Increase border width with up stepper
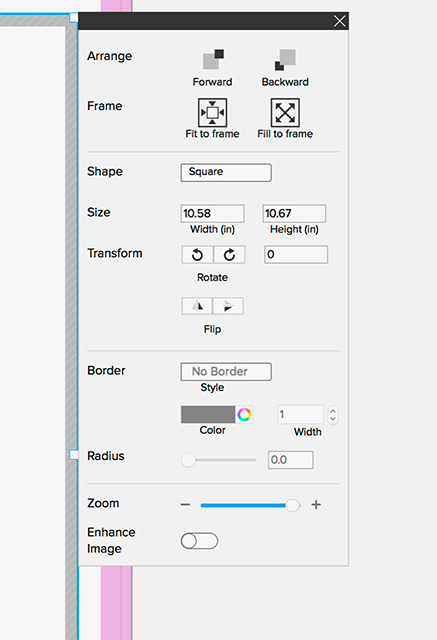The image size is (437, 640). 333,411
